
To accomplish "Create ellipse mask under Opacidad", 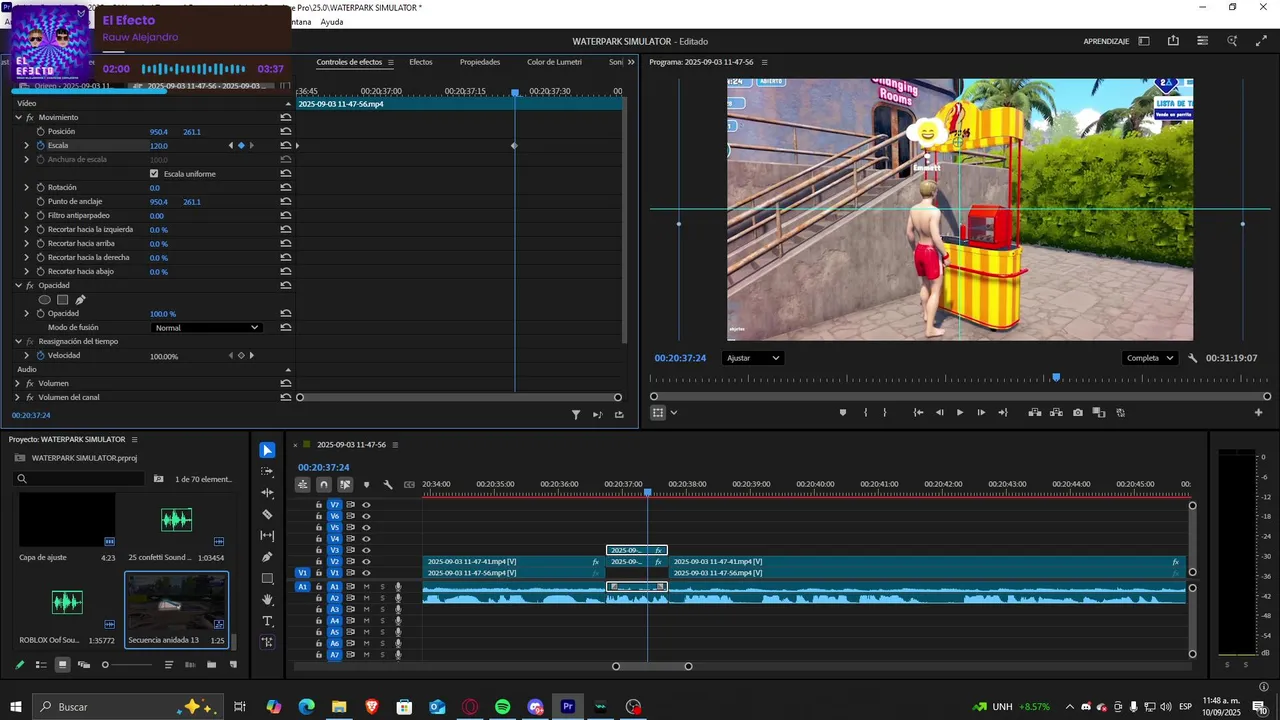I will (x=44, y=299).
